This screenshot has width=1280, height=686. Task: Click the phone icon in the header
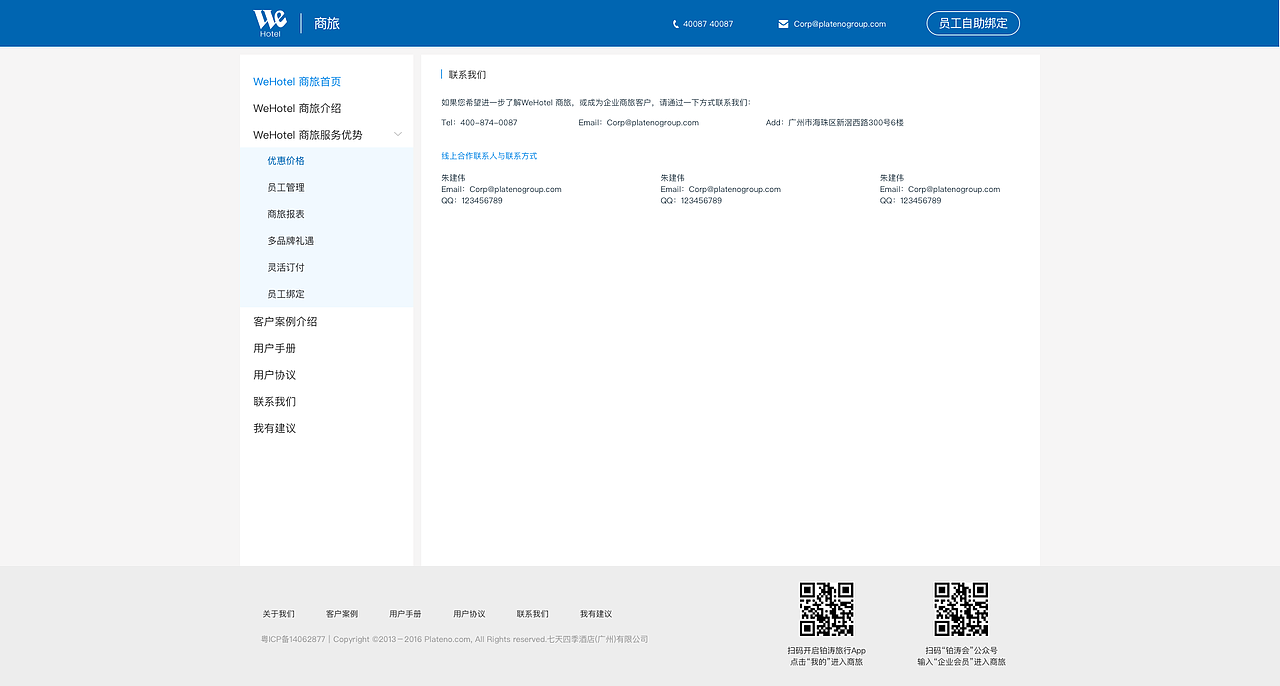tap(675, 23)
